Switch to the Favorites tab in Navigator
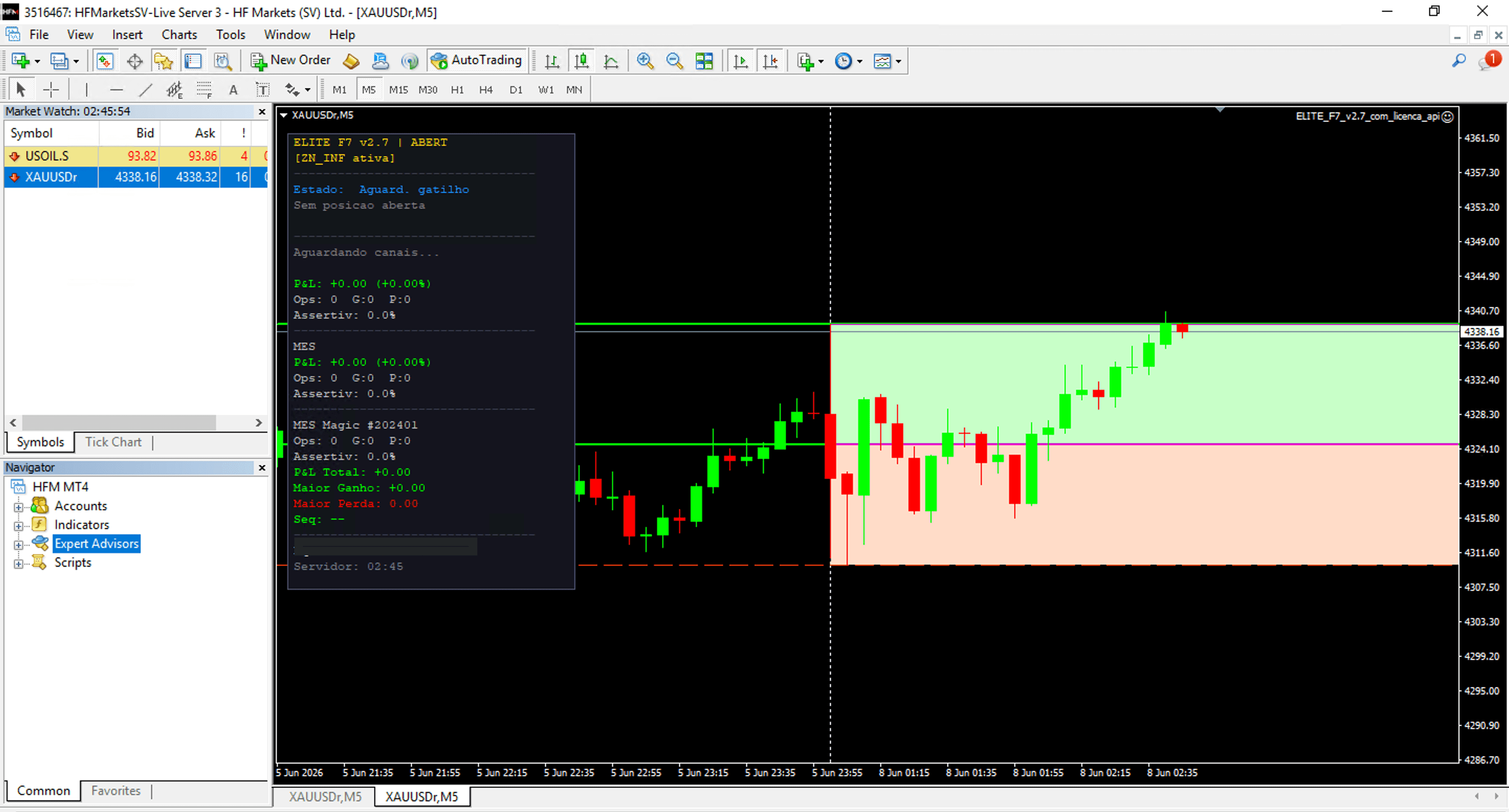This screenshot has height=812, width=1509. coord(115,791)
